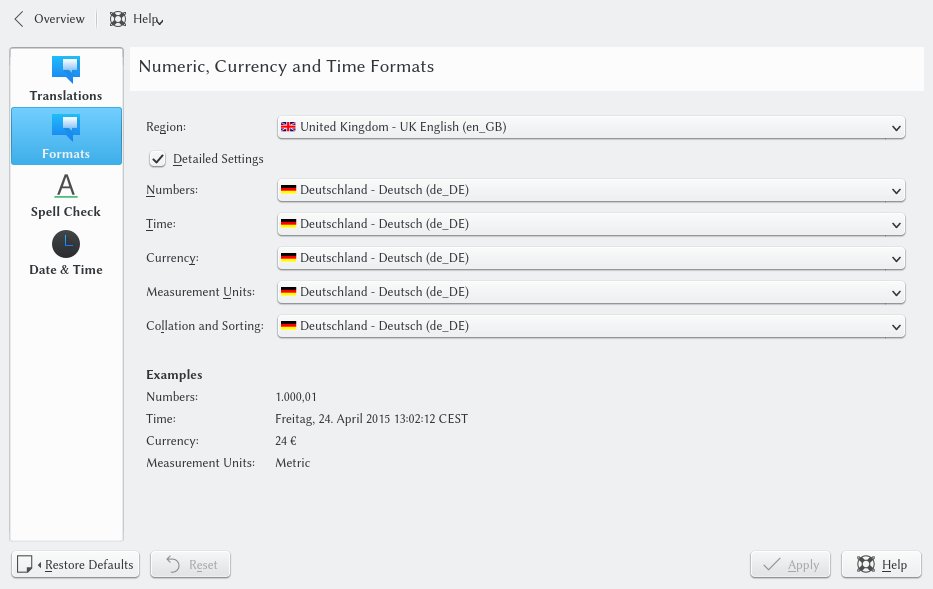The image size is (933, 589).
Task: Click the Restore Defaults button
Action: pyautogui.click(x=76, y=565)
